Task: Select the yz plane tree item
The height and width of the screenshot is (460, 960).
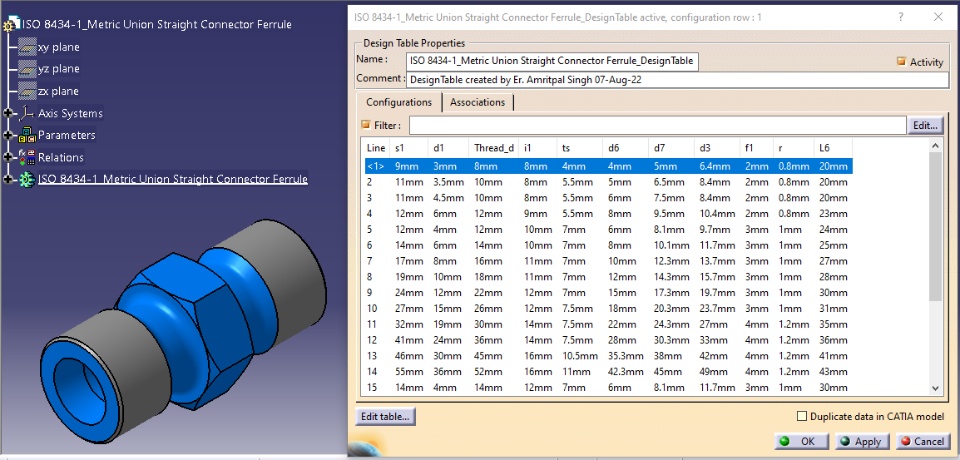Action: (x=59, y=69)
